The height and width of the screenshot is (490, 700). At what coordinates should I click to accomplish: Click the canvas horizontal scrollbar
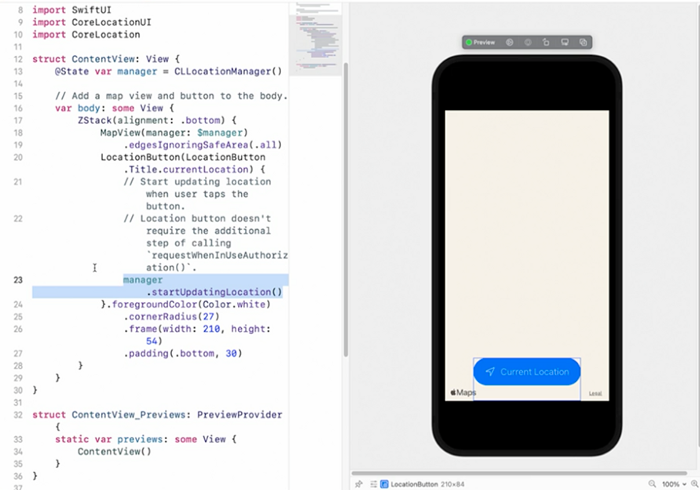pyautogui.click(x=520, y=473)
